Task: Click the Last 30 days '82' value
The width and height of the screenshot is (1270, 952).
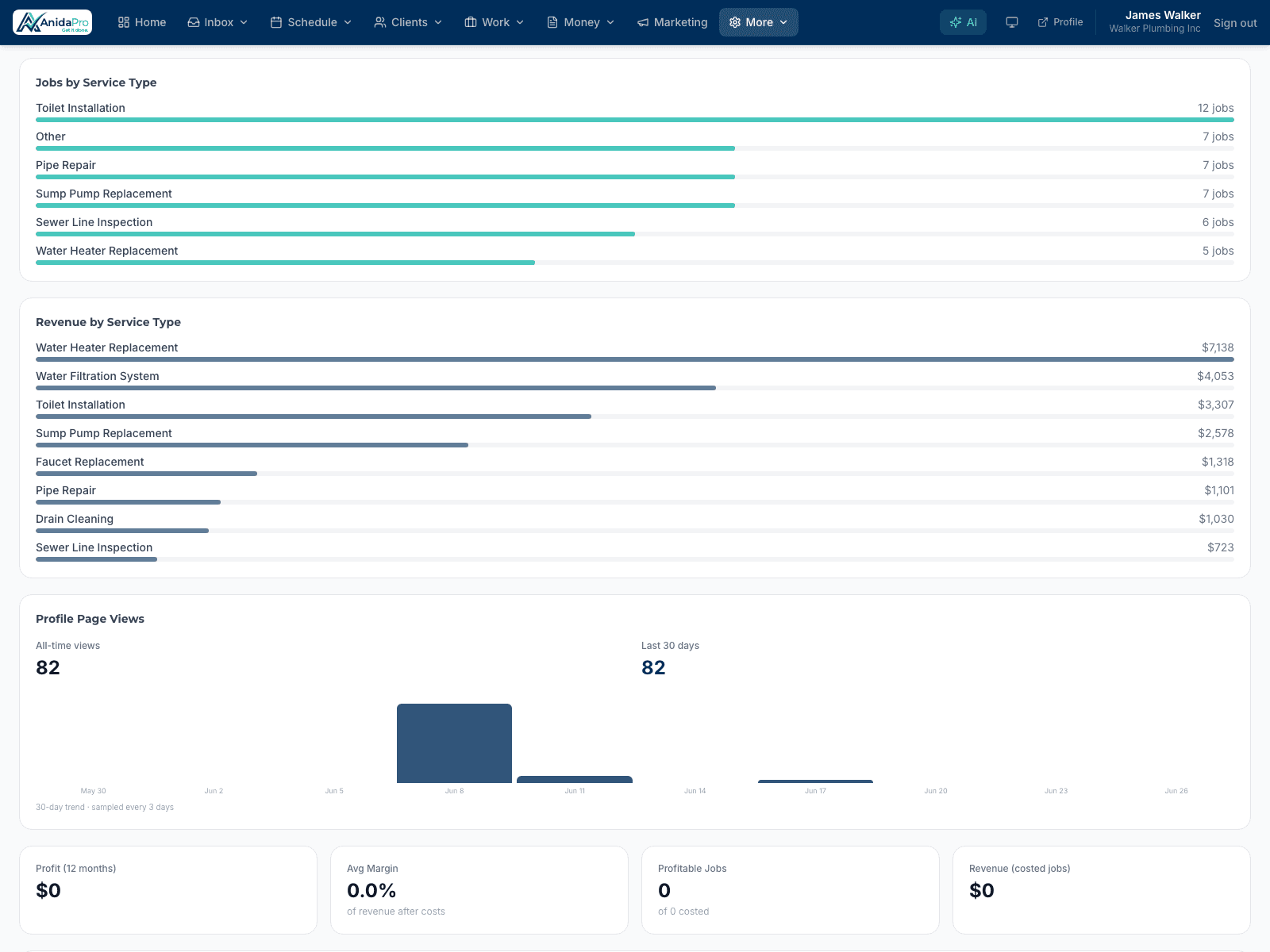Action: 653,667
